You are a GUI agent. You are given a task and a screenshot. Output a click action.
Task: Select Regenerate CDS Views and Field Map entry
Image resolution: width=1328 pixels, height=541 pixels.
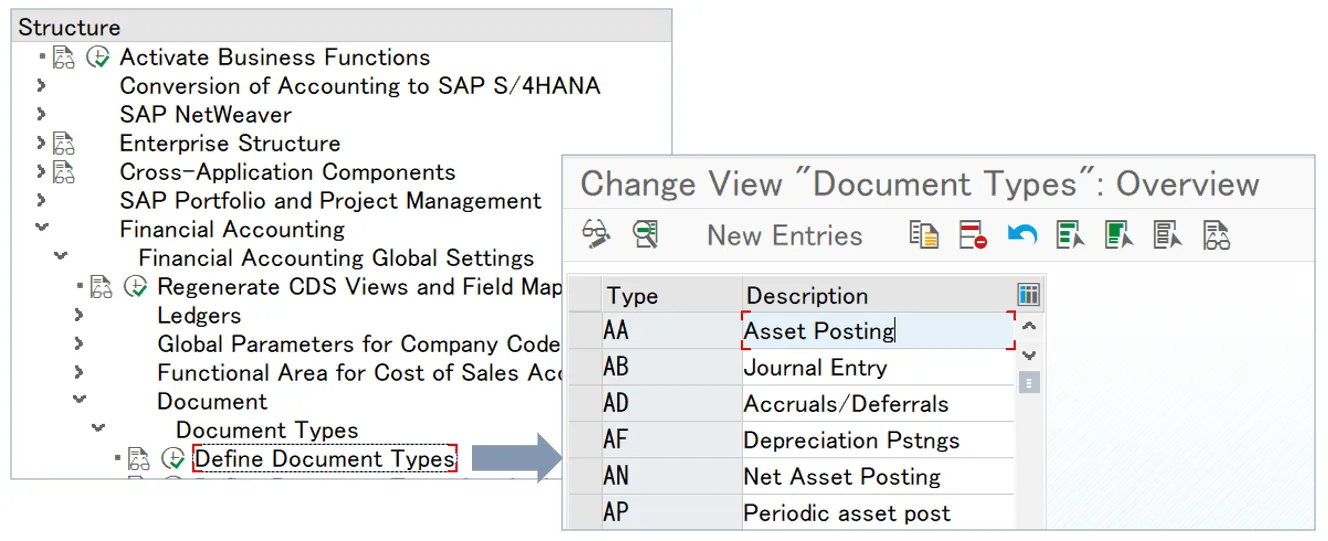point(360,287)
